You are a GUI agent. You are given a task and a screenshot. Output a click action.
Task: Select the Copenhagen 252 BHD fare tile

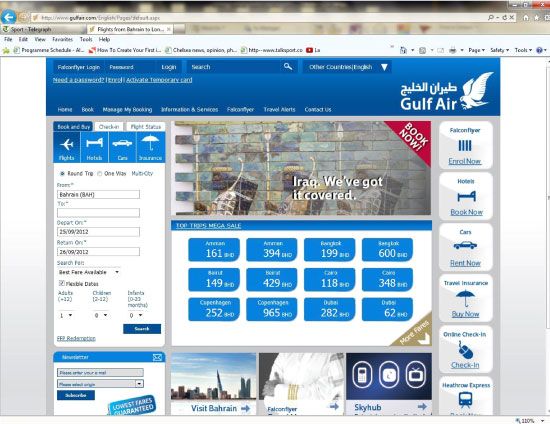[x=214, y=309]
